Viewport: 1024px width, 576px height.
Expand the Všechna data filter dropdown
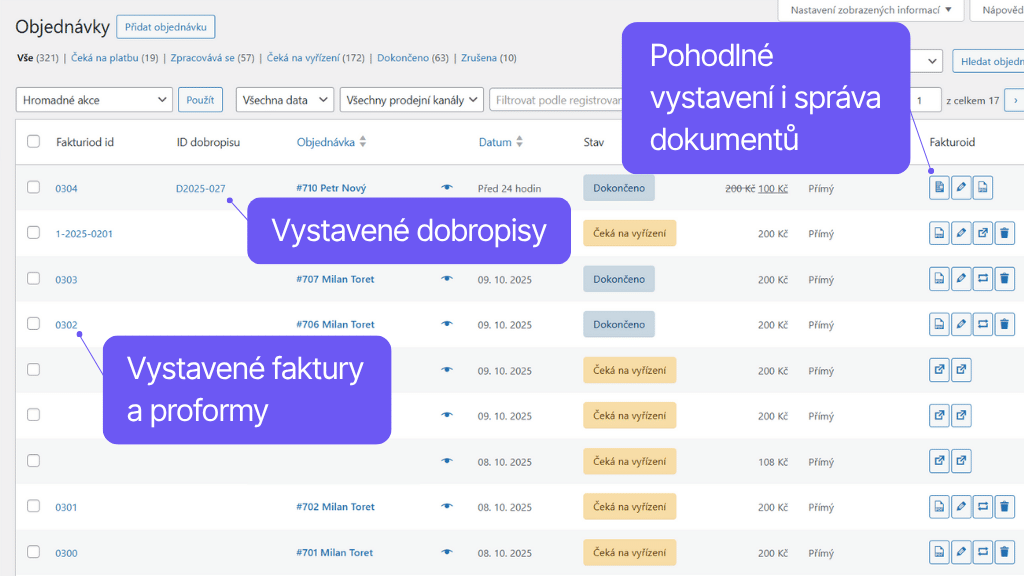coord(284,100)
